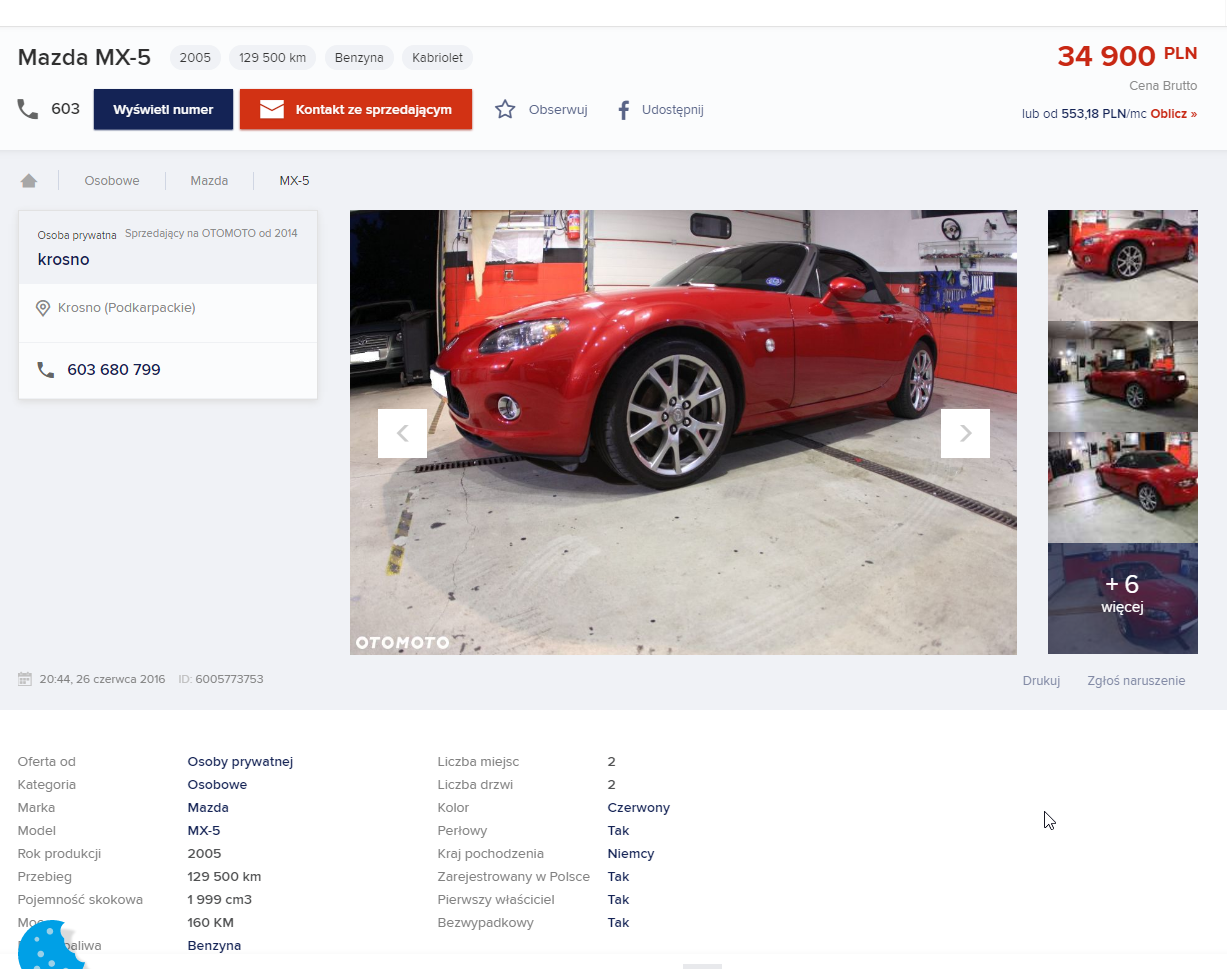Click 'Sprzedający na OTOMOTO od 2014' text

tap(211, 234)
